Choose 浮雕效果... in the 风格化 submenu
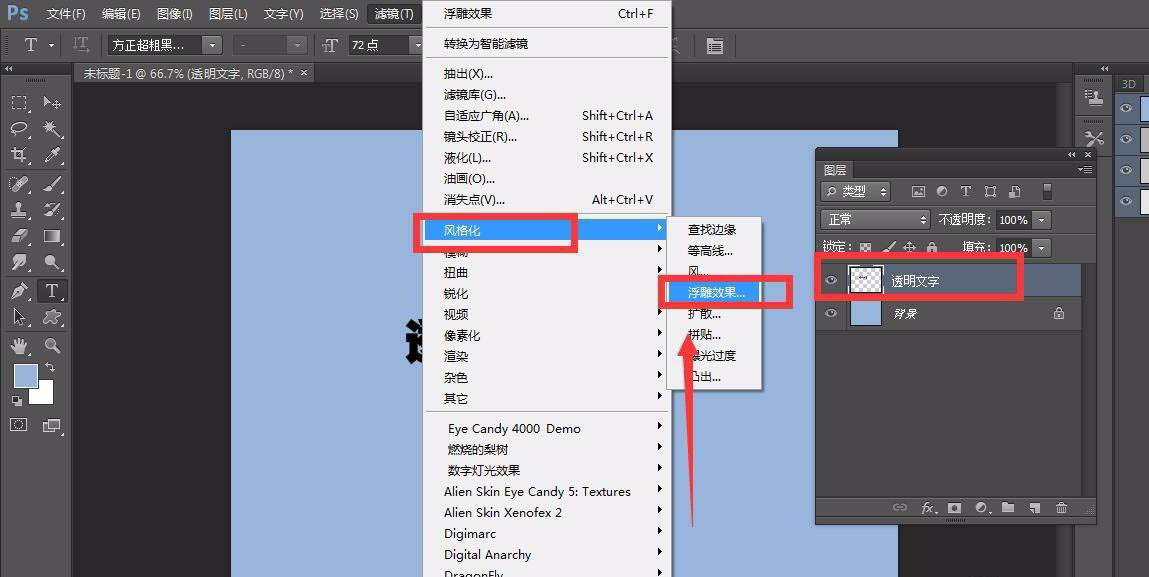This screenshot has width=1149, height=577. point(715,293)
